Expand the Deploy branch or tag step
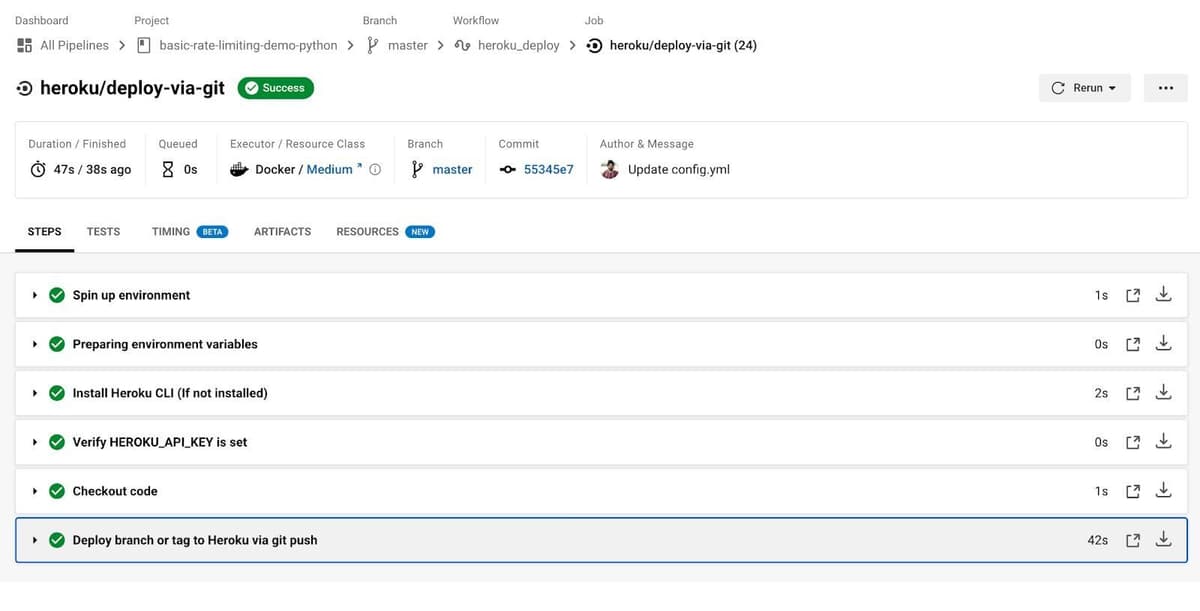 35,539
